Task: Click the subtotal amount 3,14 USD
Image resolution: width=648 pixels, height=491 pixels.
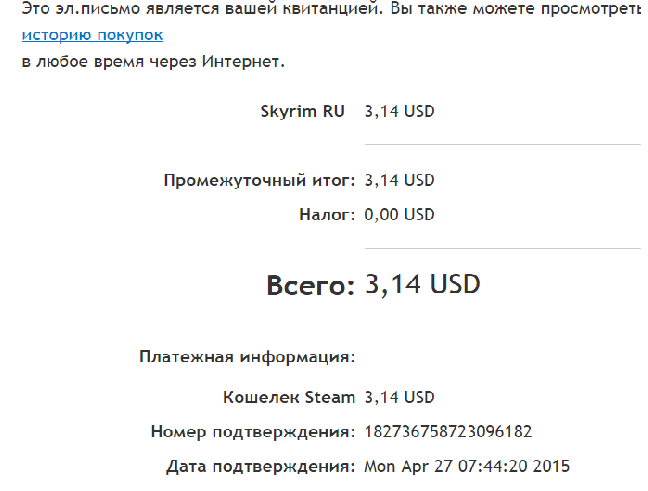Action: tap(399, 181)
